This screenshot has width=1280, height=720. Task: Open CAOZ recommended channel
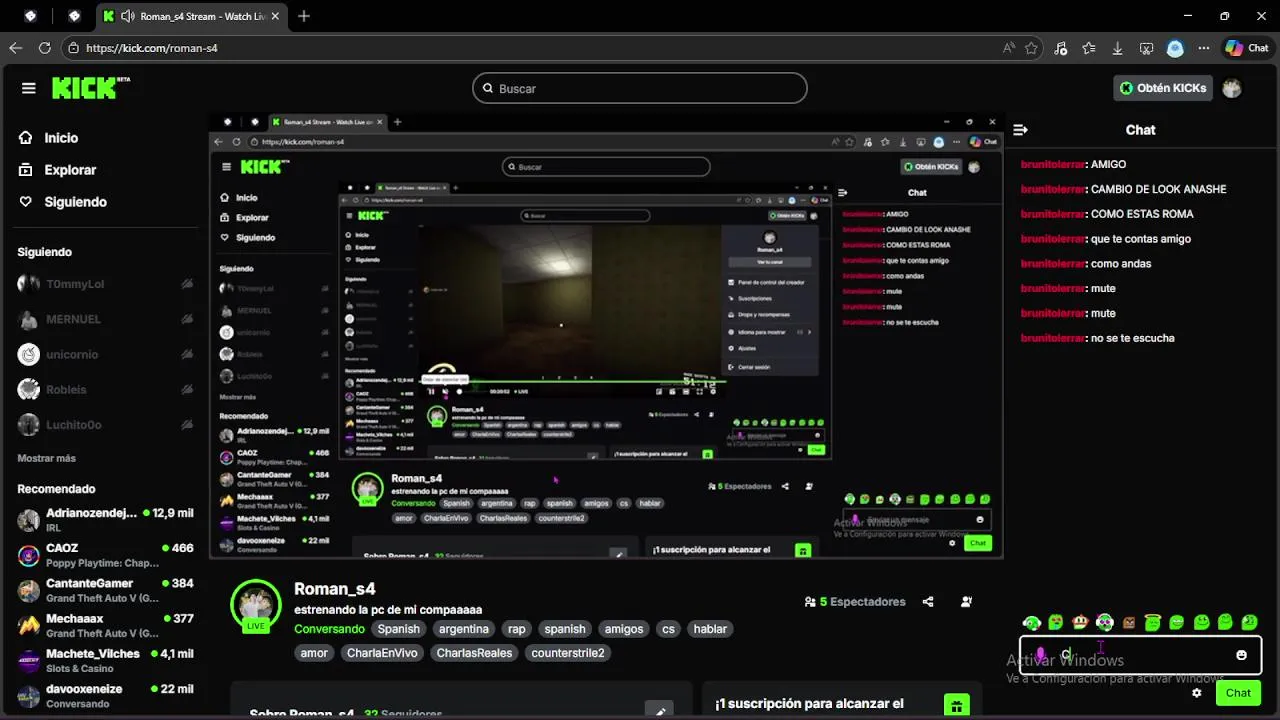[x=105, y=555]
